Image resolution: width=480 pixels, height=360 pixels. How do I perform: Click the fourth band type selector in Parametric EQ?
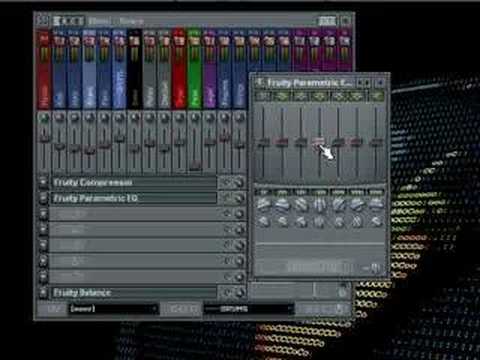pyautogui.click(x=319, y=96)
